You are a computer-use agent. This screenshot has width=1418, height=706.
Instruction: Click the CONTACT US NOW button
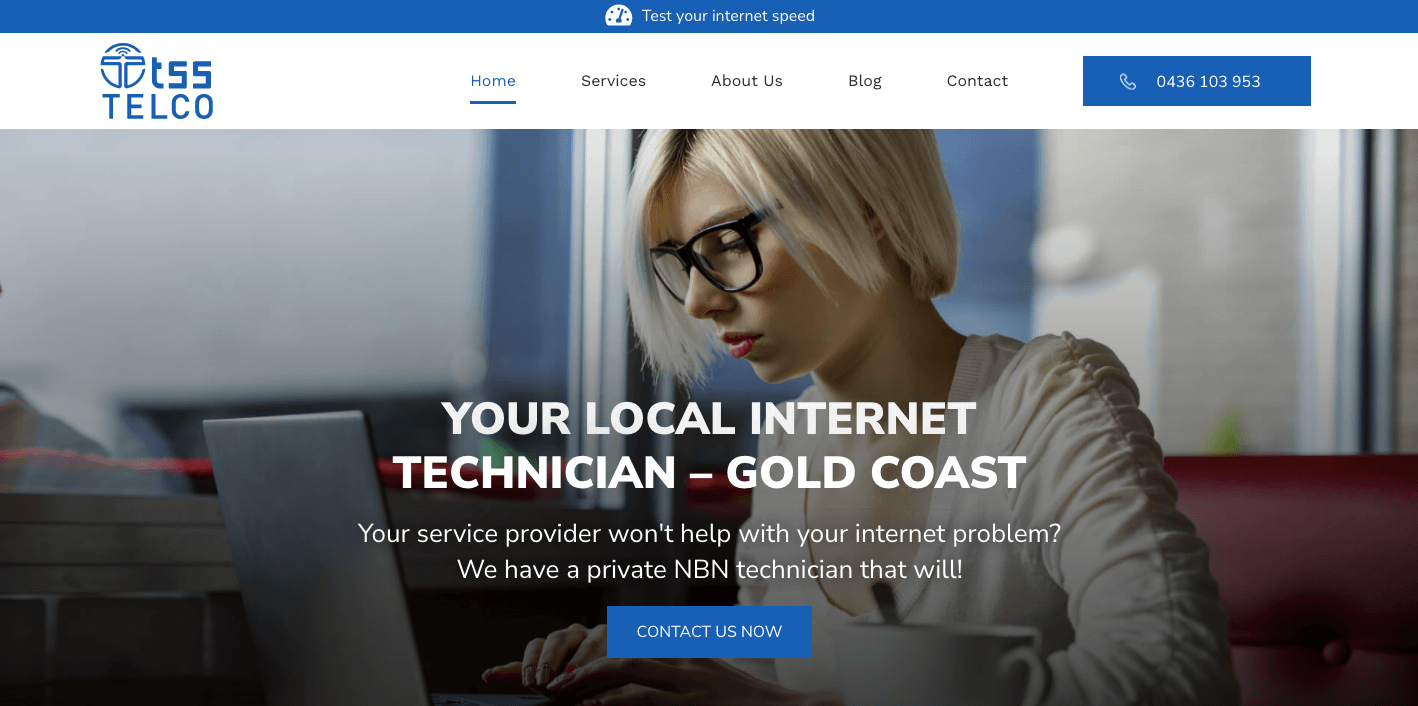(709, 632)
